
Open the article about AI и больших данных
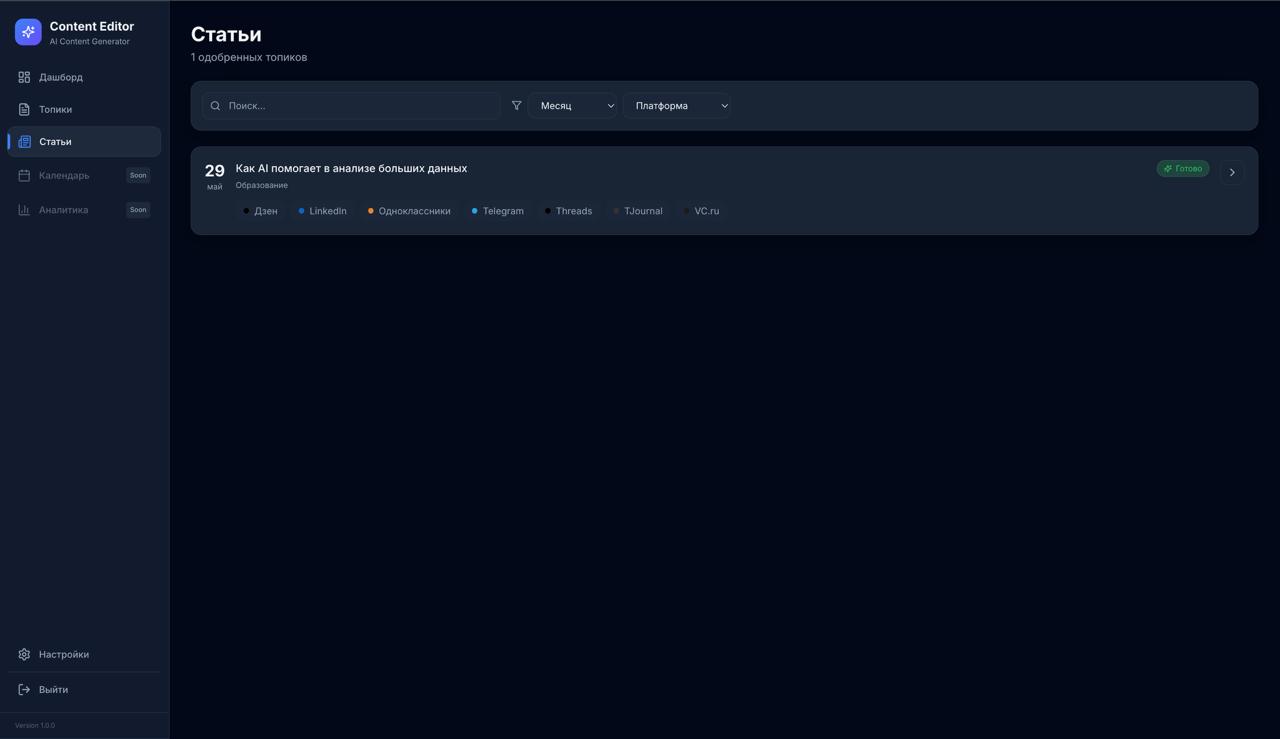351,168
